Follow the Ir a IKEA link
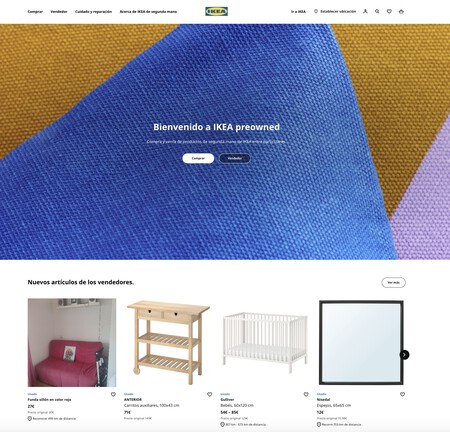The width and height of the screenshot is (450, 432). tap(298, 12)
